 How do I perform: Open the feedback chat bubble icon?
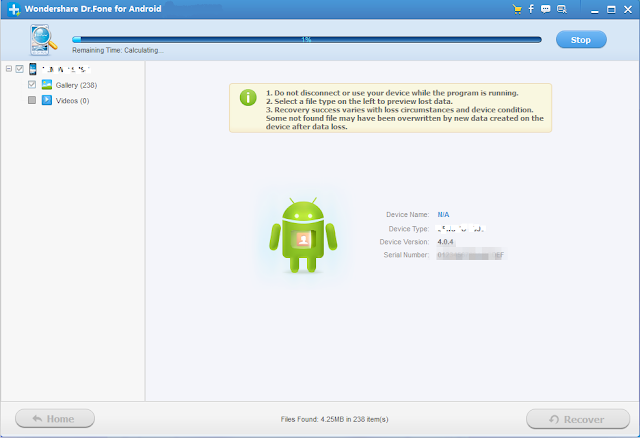click(545, 9)
